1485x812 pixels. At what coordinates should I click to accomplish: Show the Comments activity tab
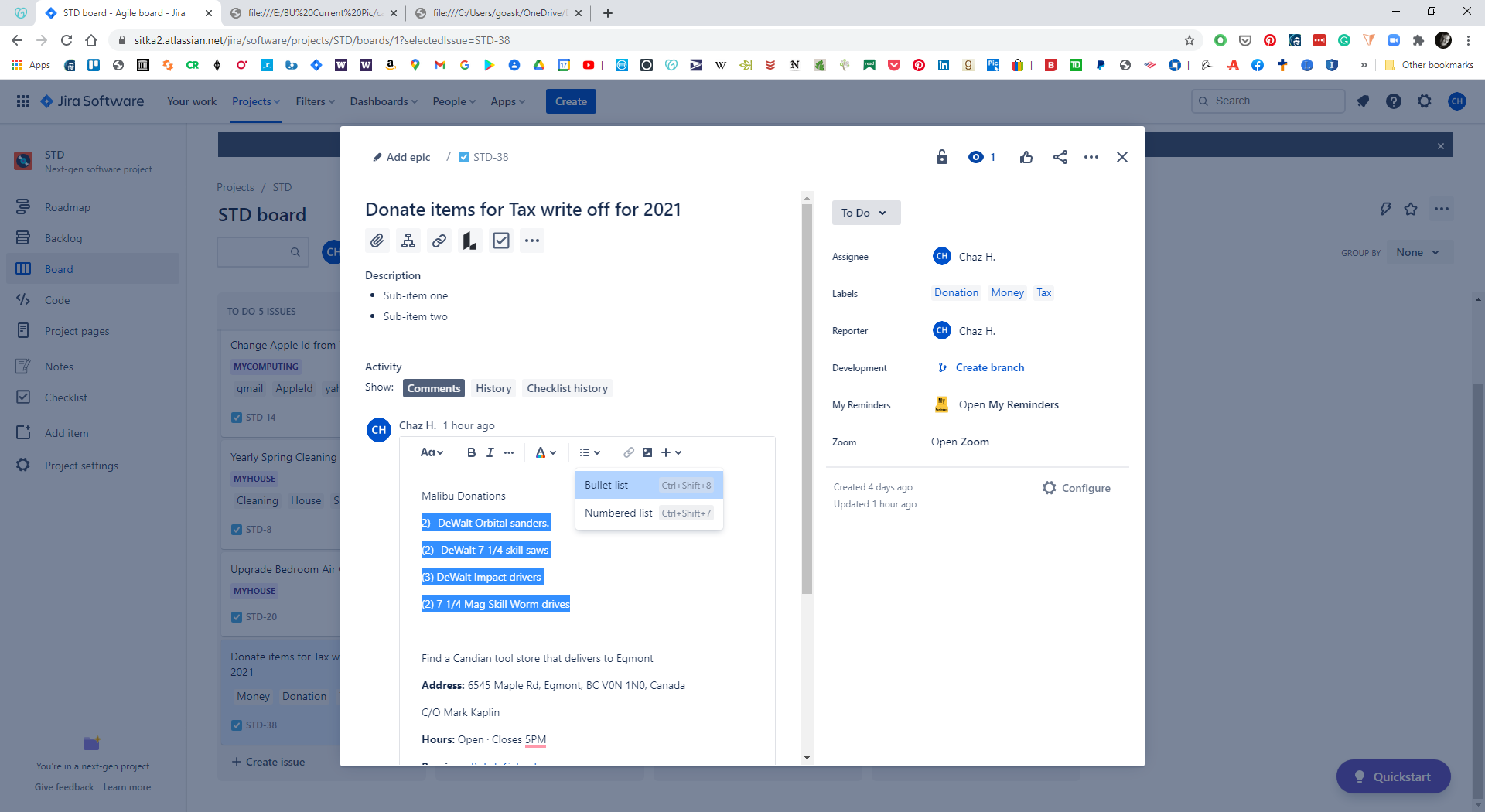click(434, 388)
